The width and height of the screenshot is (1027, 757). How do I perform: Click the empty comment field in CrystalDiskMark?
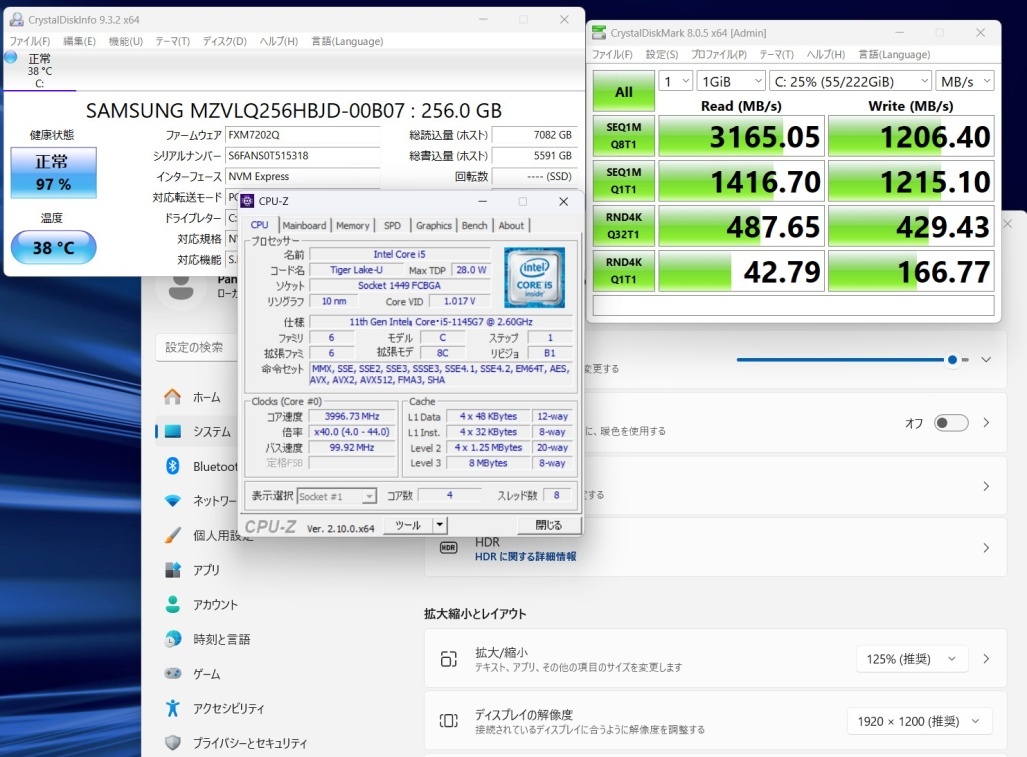[x=793, y=305]
